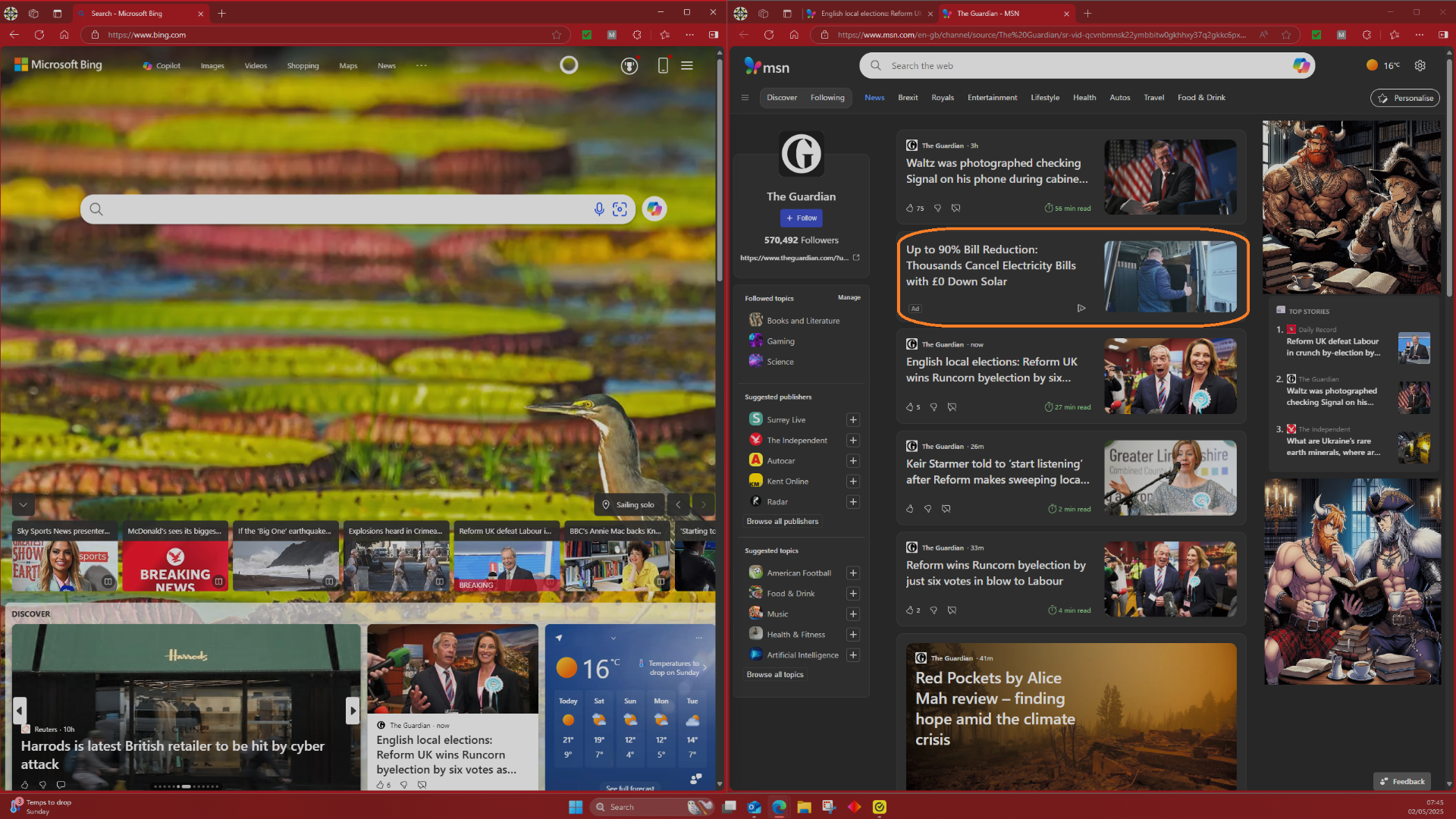Toggle the Artificial Intelligence topic plus button
Screen dimensions: 1456x819
853,655
